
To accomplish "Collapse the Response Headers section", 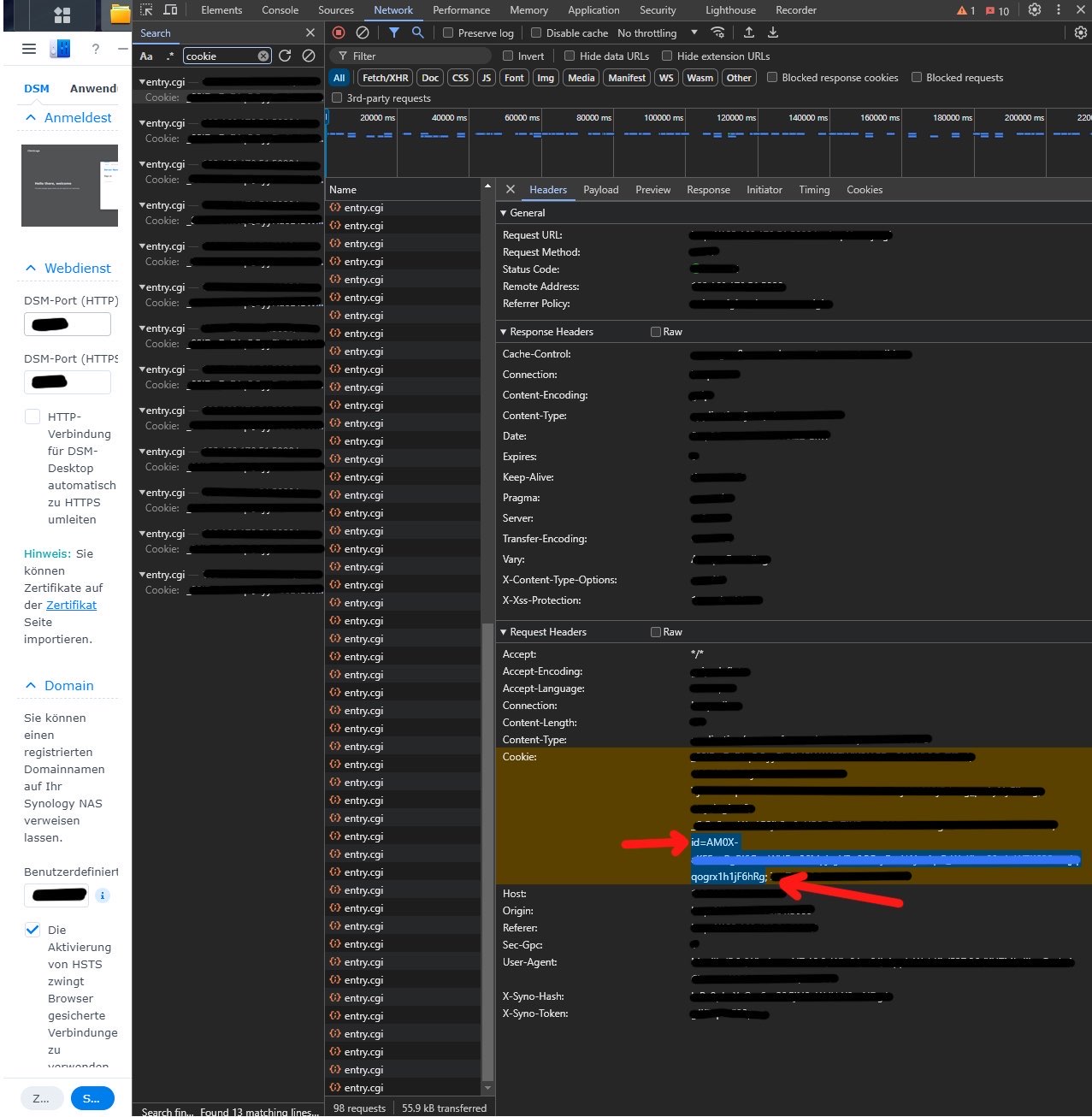I will 503,332.
